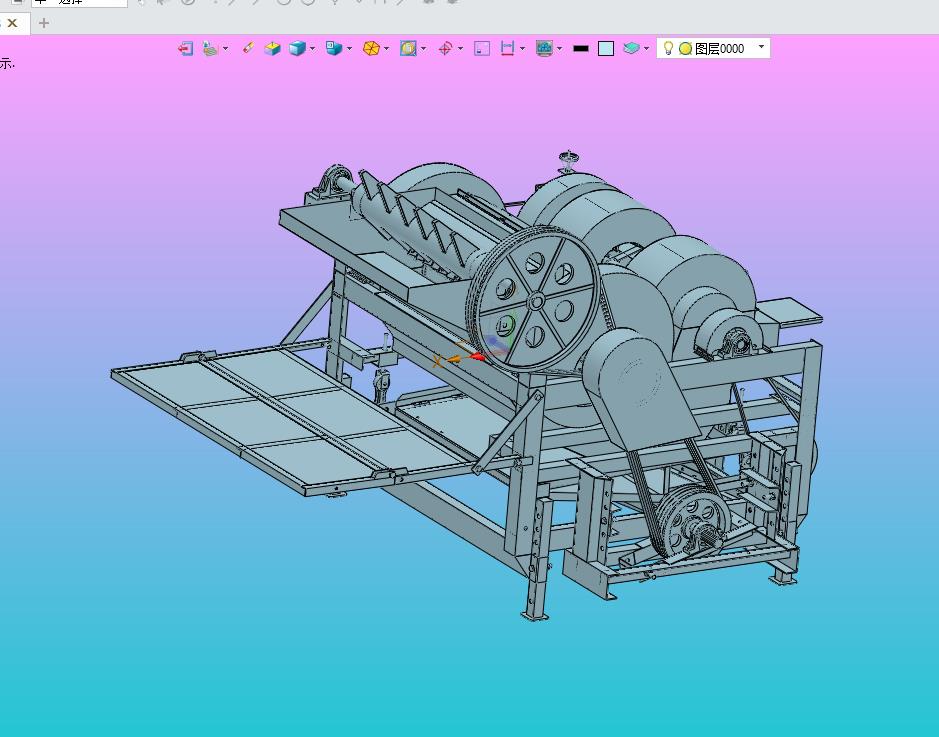This screenshot has height=737, width=939.
Task: Click the red crosshair target icon
Action: [445, 48]
